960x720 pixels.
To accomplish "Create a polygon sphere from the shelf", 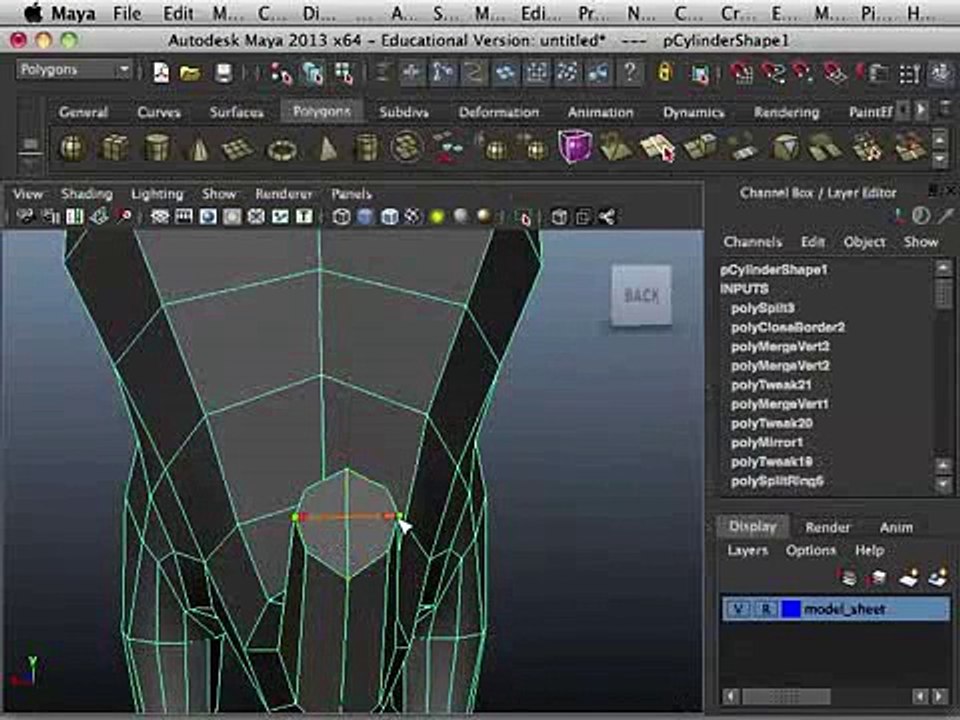I will pyautogui.click(x=72, y=148).
